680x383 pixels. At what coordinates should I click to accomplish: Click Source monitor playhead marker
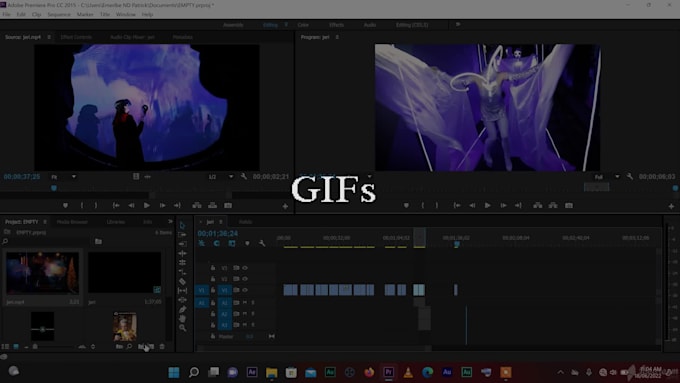click(x=54, y=188)
